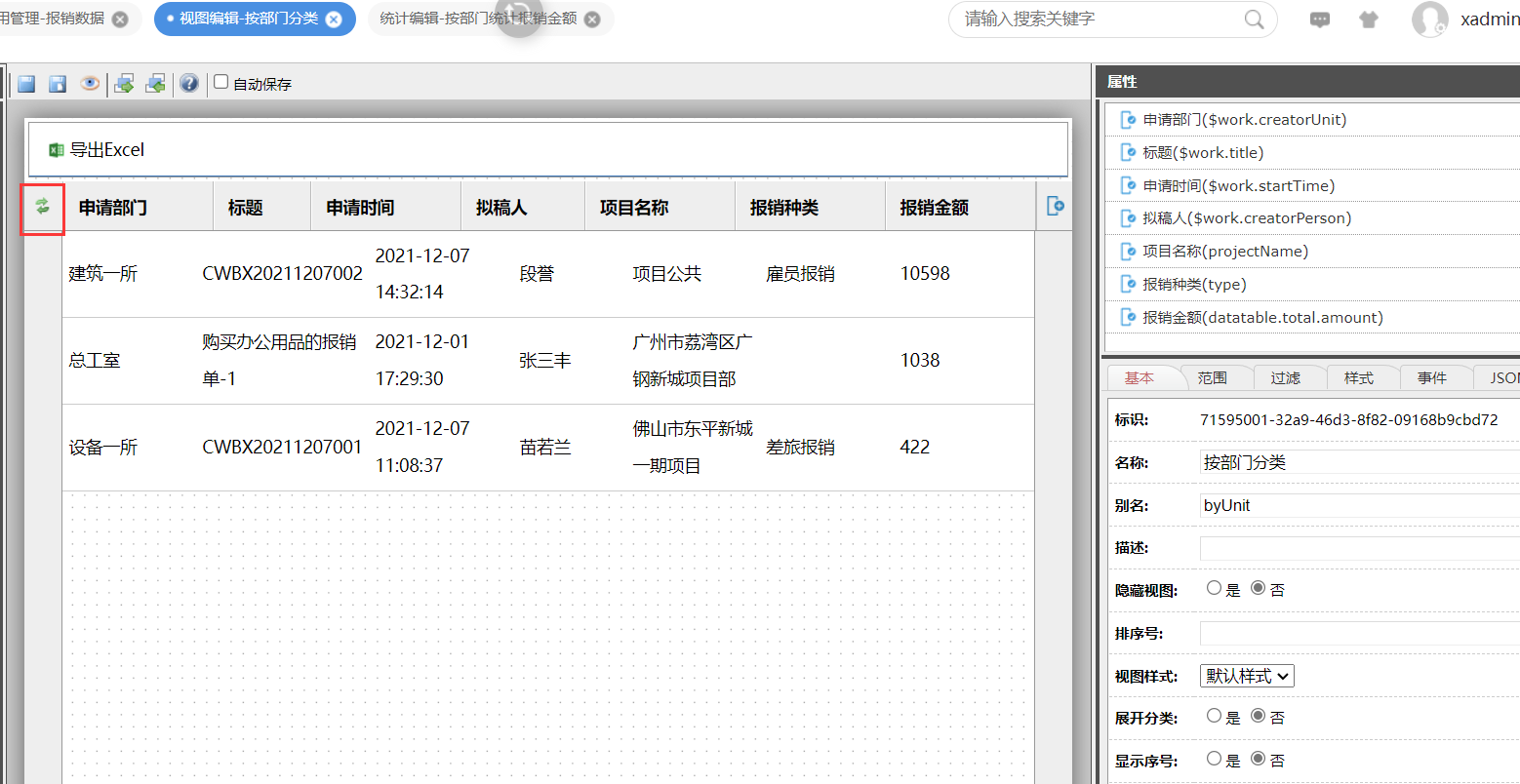Select the 申请部门 column header
The image size is (1520, 784).
click(138, 207)
